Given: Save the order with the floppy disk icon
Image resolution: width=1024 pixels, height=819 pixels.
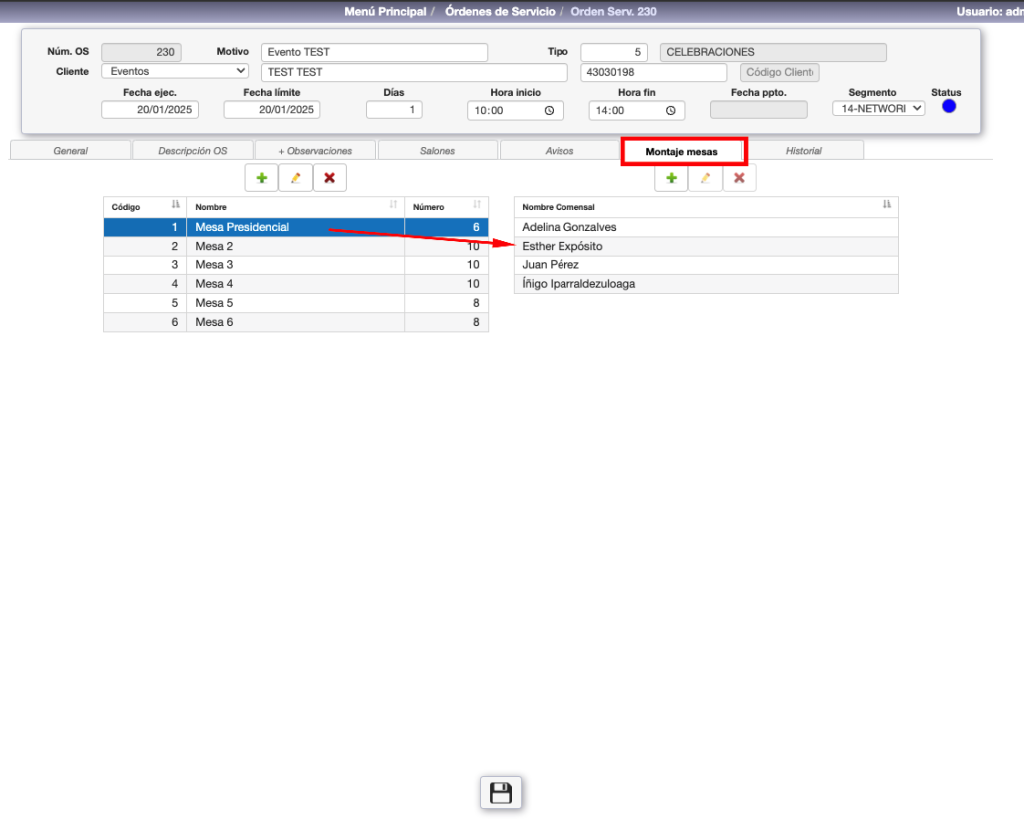Looking at the screenshot, I should 501,793.
